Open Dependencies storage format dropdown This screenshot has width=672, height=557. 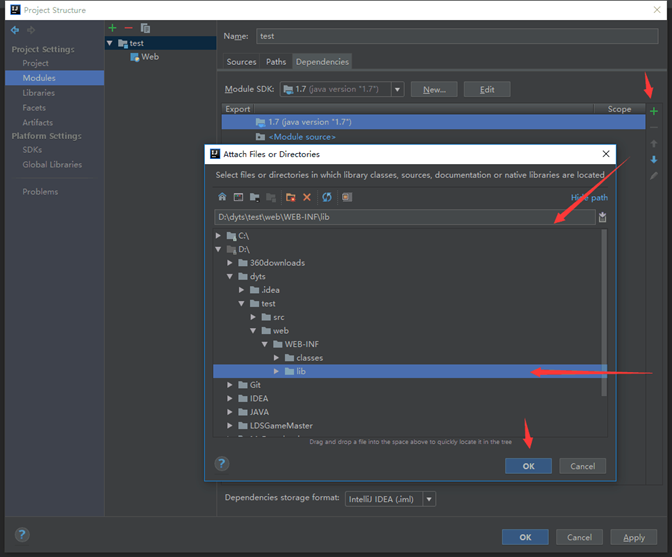coord(429,499)
